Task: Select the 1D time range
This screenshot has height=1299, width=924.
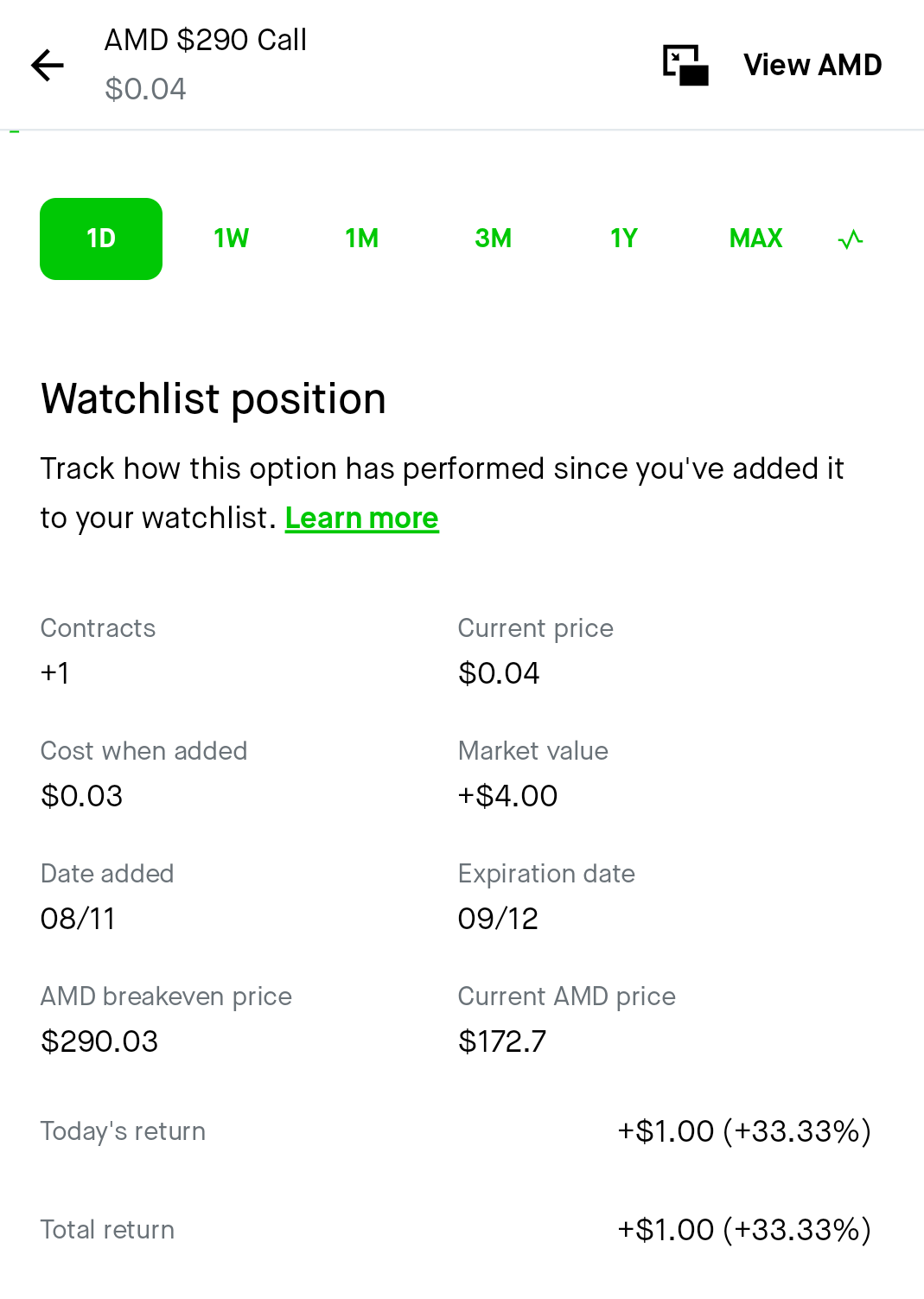Action: click(x=101, y=239)
